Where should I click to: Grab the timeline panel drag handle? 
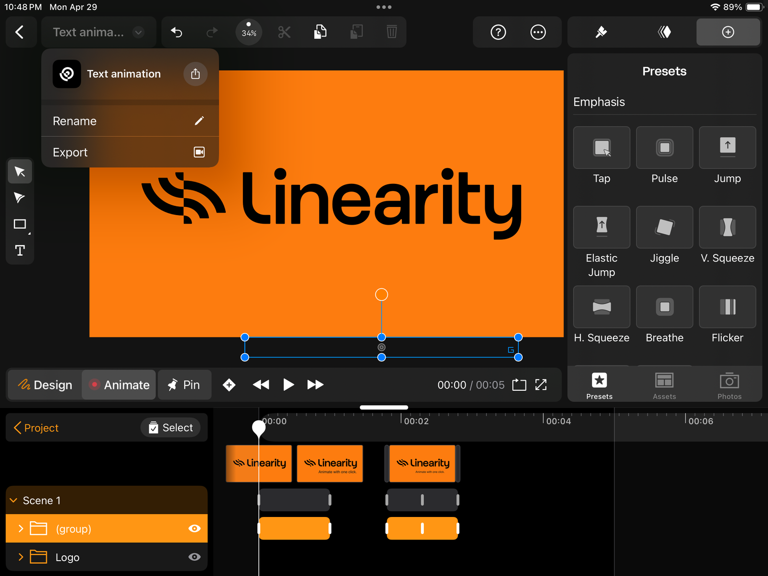point(384,407)
